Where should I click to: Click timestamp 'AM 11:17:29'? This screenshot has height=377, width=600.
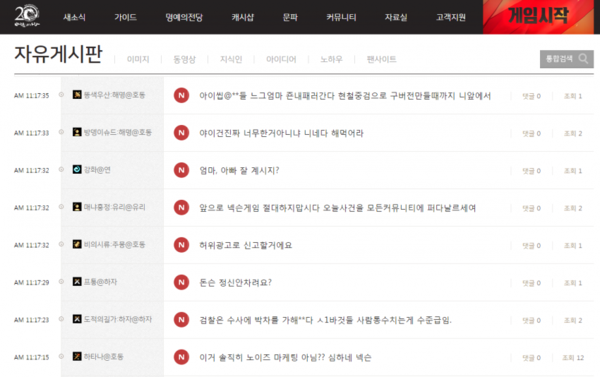coord(31,282)
